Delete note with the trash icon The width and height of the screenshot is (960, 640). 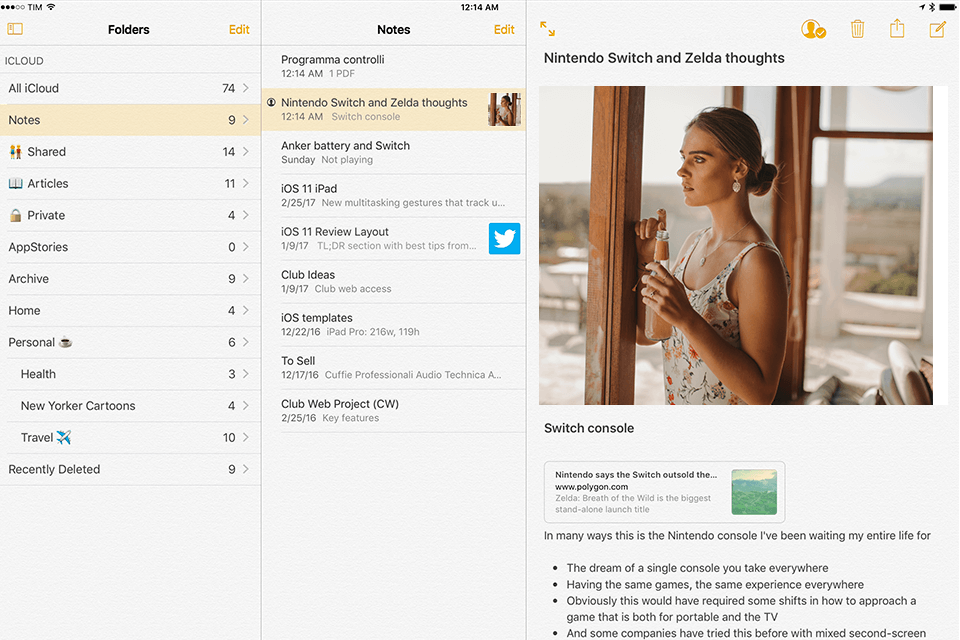pos(857,29)
